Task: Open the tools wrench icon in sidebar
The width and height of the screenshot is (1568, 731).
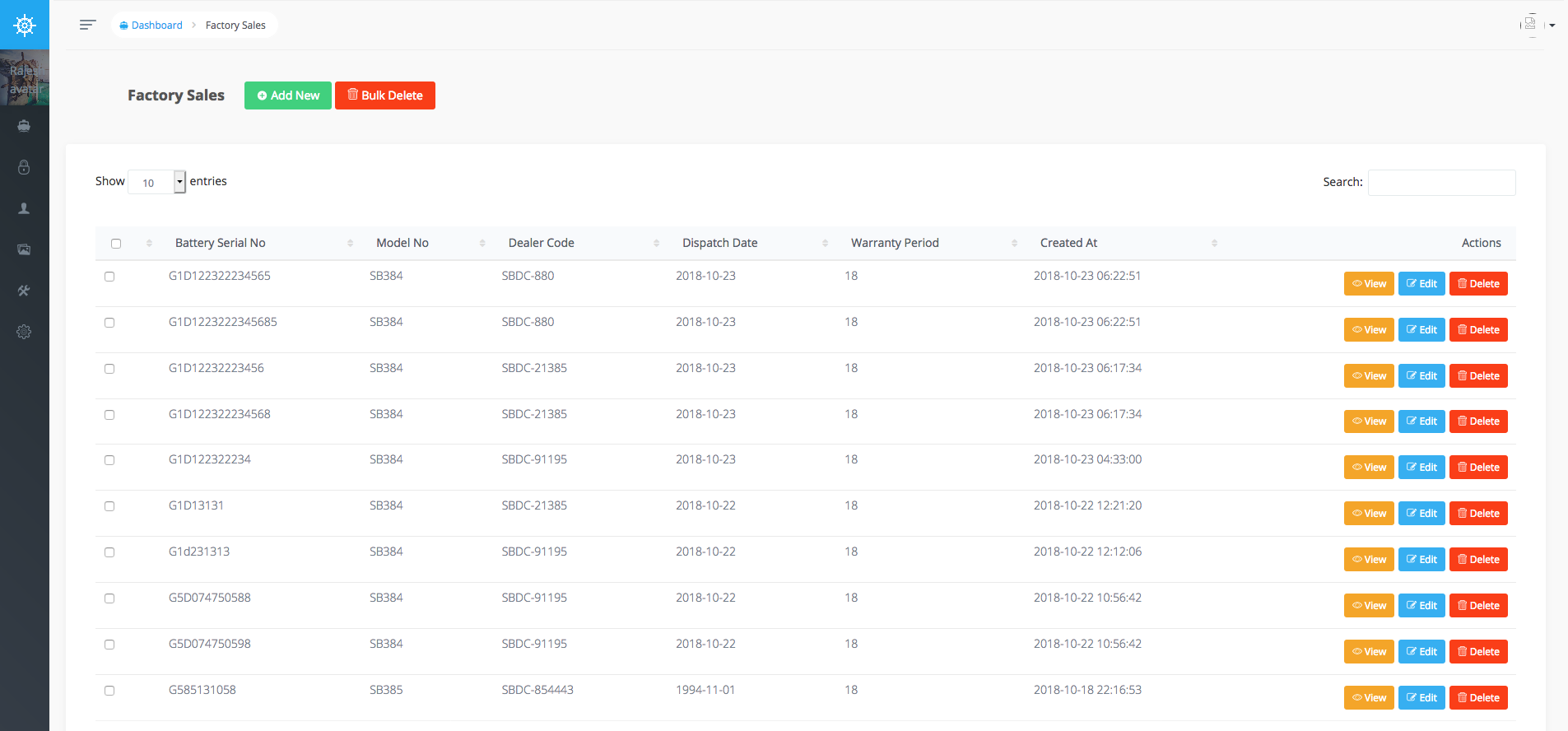Action: tap(24, 291)
